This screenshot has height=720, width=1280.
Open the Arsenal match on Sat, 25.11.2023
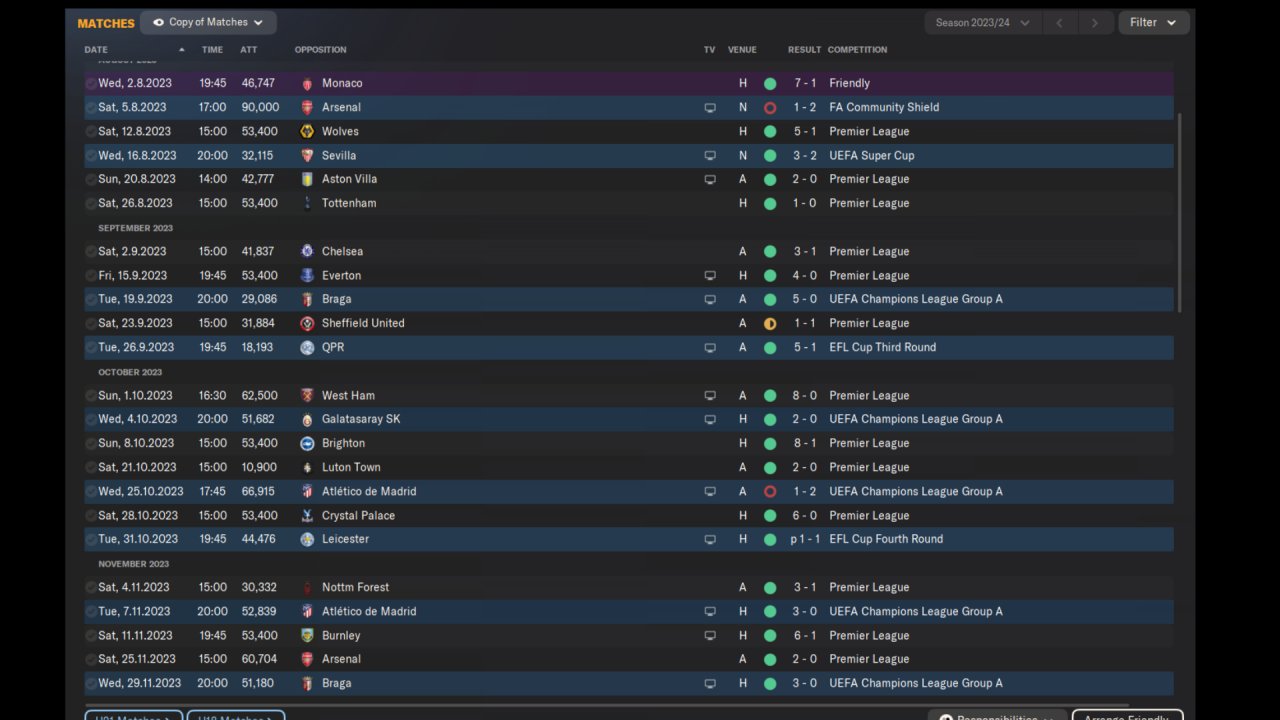point(629,659)
